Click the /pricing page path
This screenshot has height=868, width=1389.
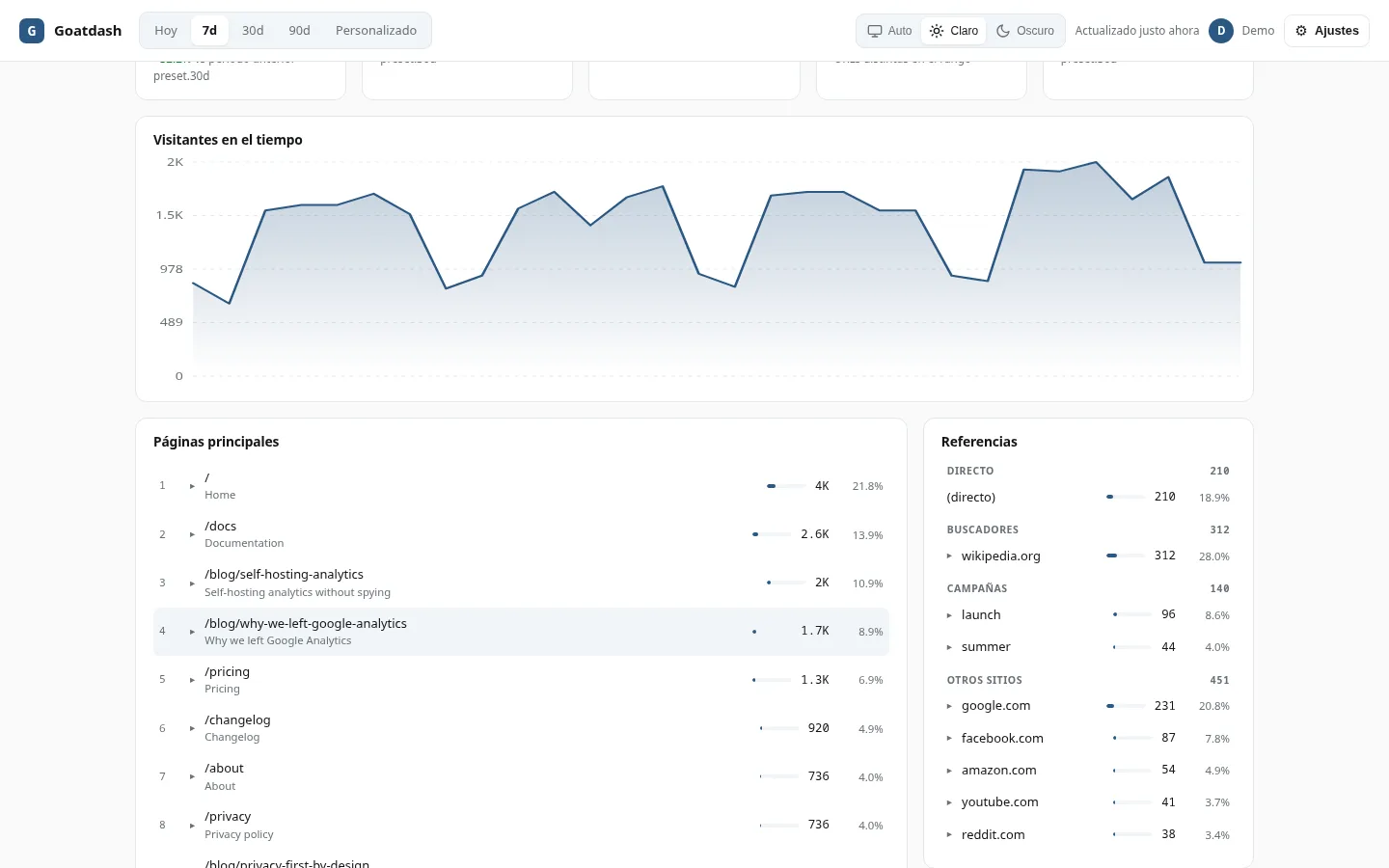click(227, 671)
